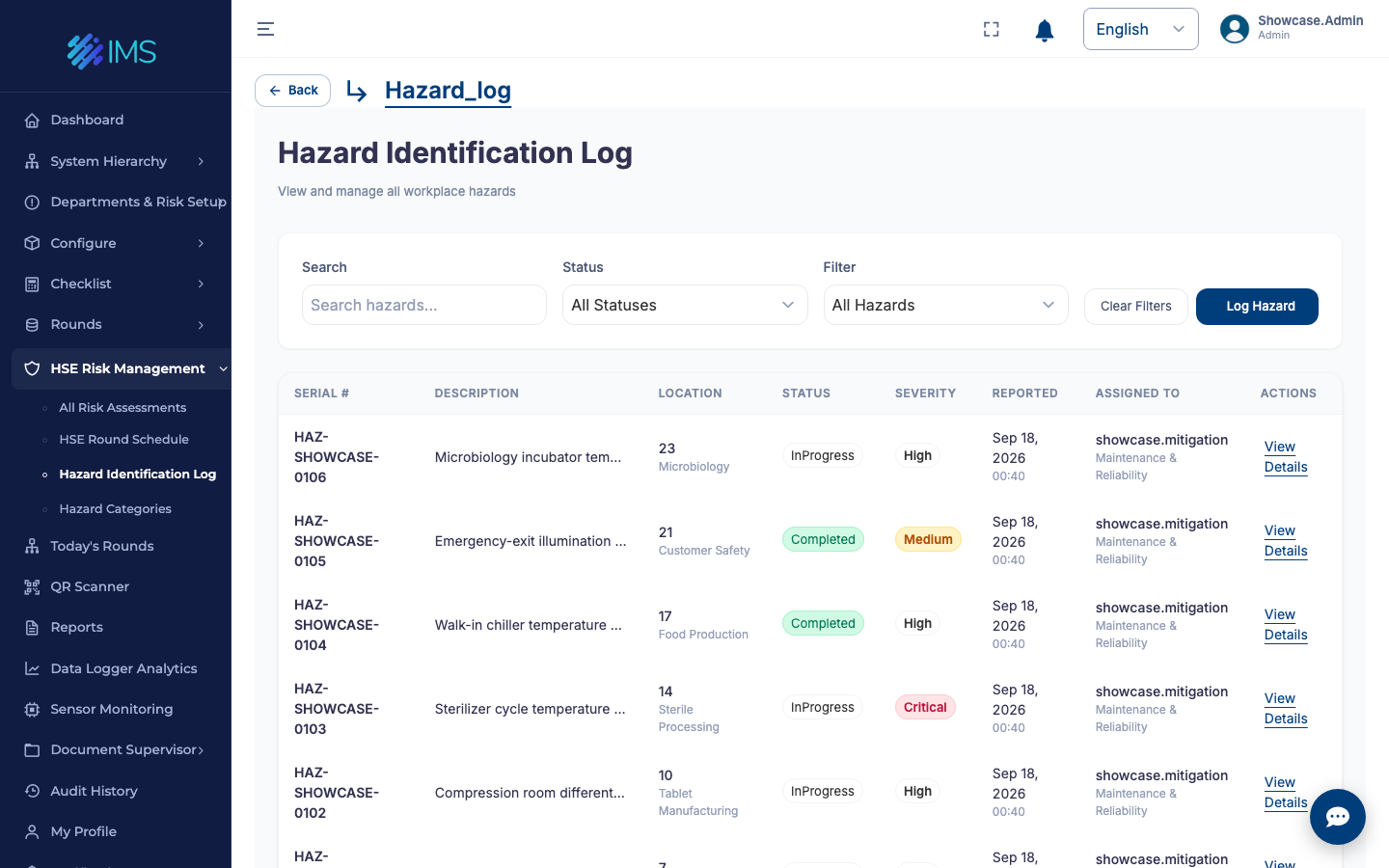
Task: Expand the Checklist submenu chevron
Action: click(201, 284)
